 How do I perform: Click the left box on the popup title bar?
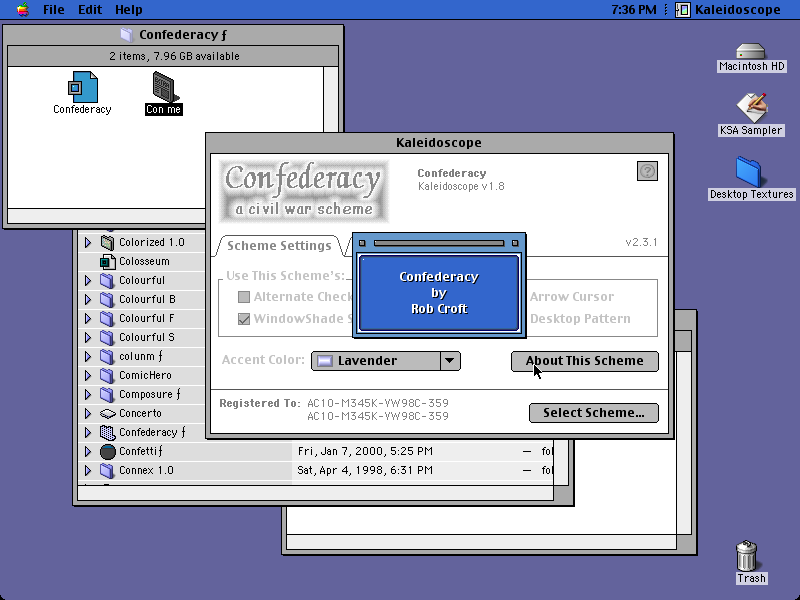(362, 243)
